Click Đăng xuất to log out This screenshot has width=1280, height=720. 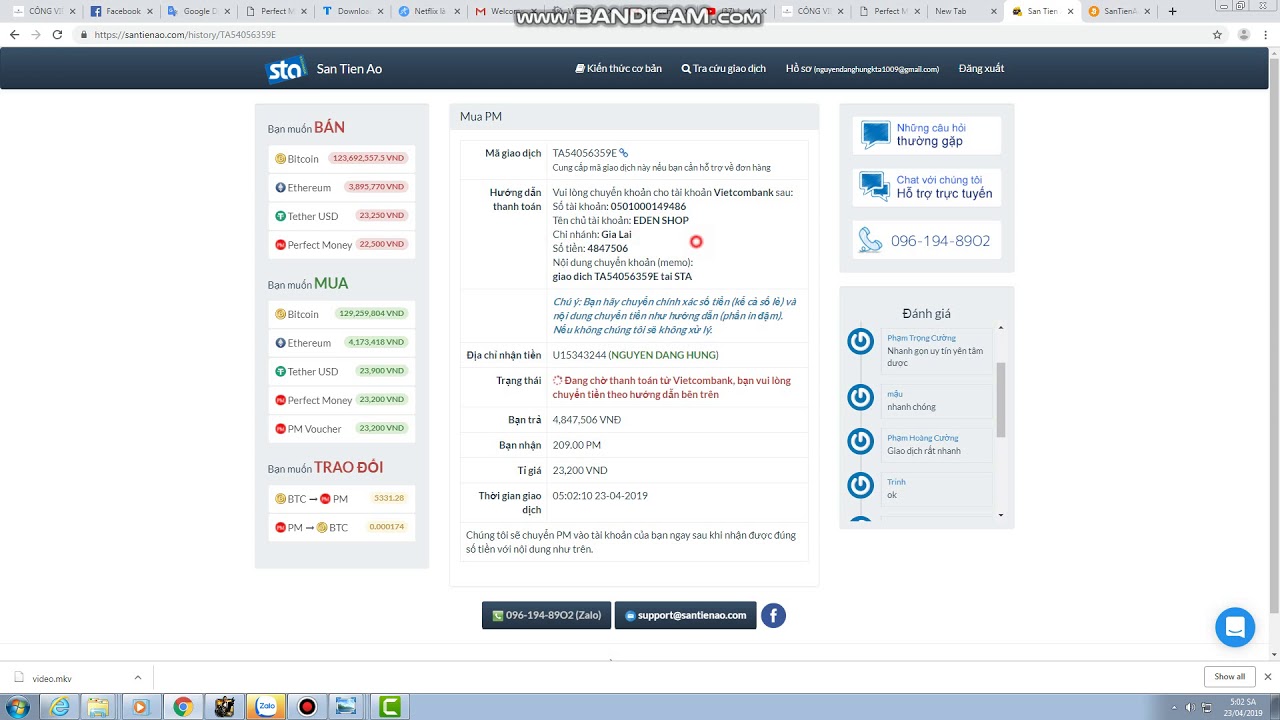tap(981, 69)
